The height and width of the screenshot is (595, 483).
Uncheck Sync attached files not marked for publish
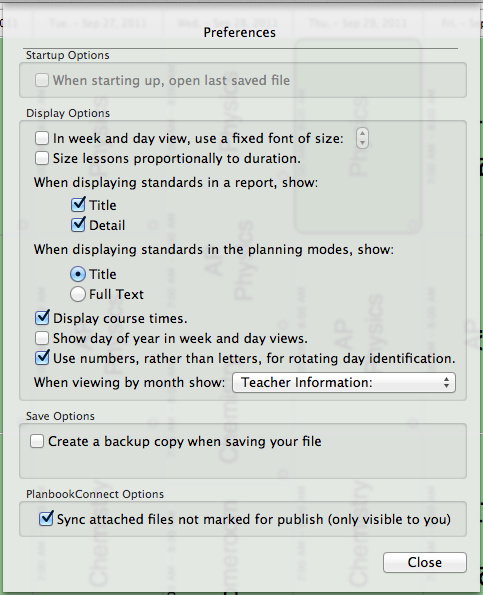(x=46, y=519)
